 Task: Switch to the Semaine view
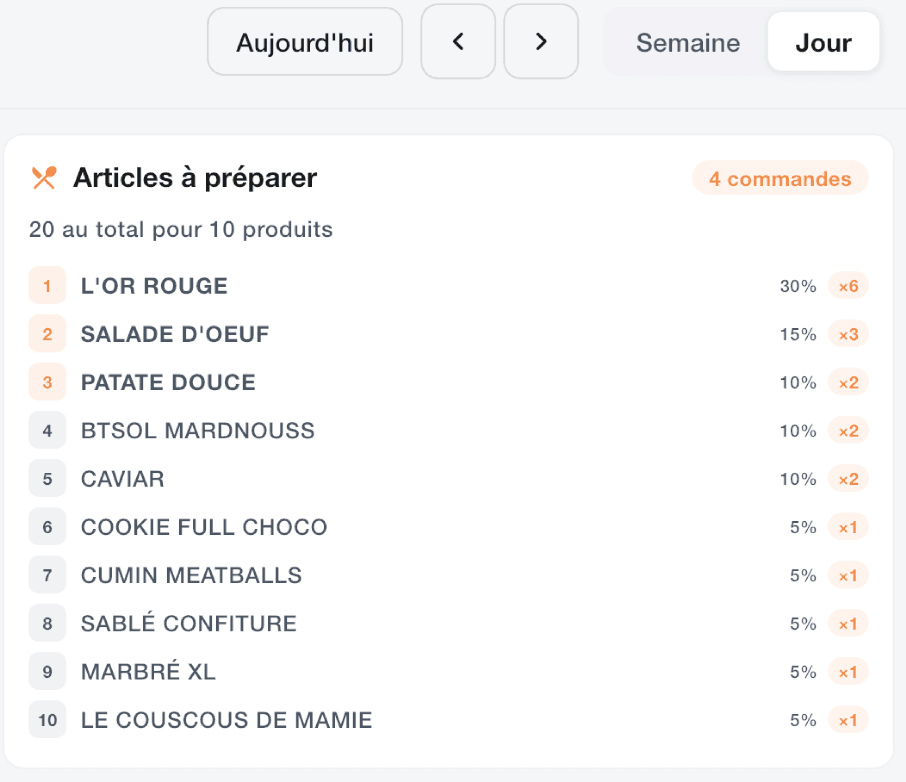(688, 43)
